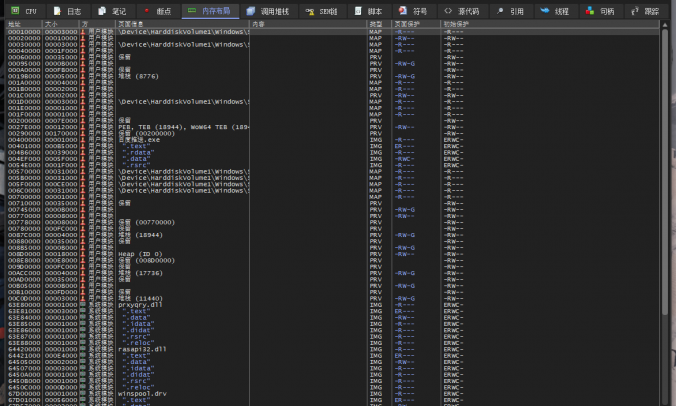Viewport: 676px width, 406px height.
Task: Open the 句柄 (Handles) tab
Action: [x=602, y=10]
